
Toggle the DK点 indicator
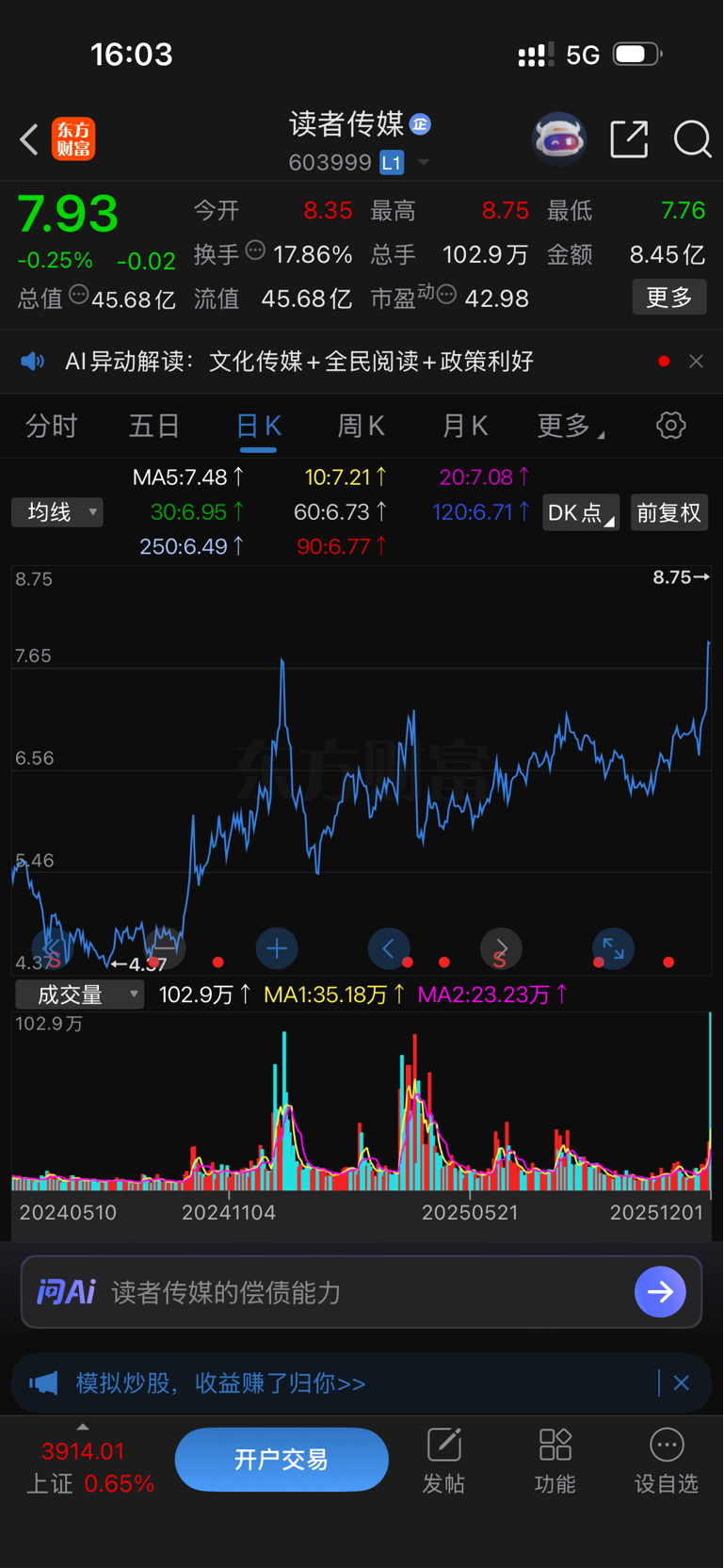click(x=581, y=512)
